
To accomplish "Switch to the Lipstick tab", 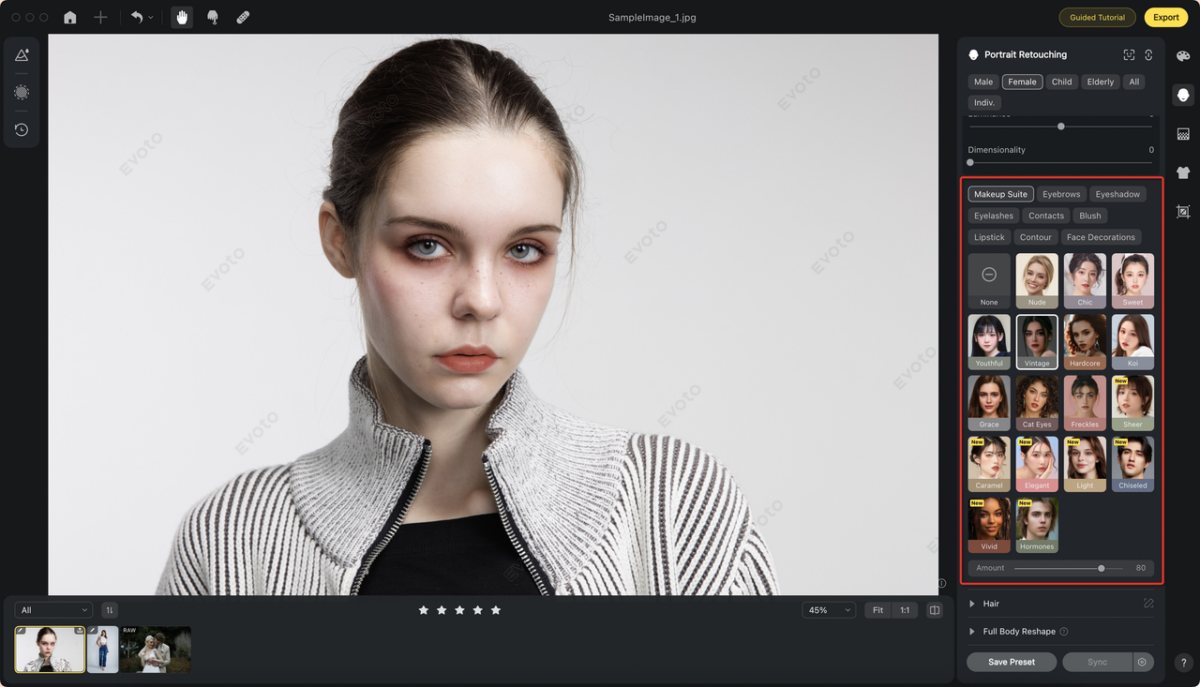I will (x=990, y=237).
